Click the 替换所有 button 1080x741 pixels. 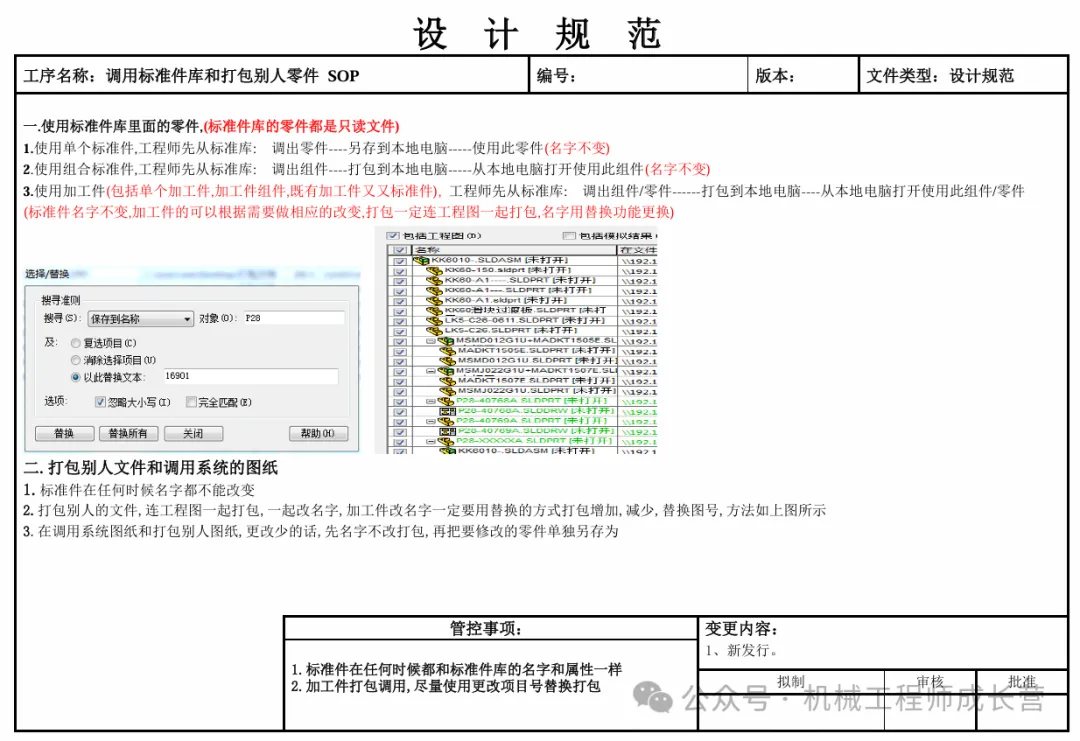[129, 433]
